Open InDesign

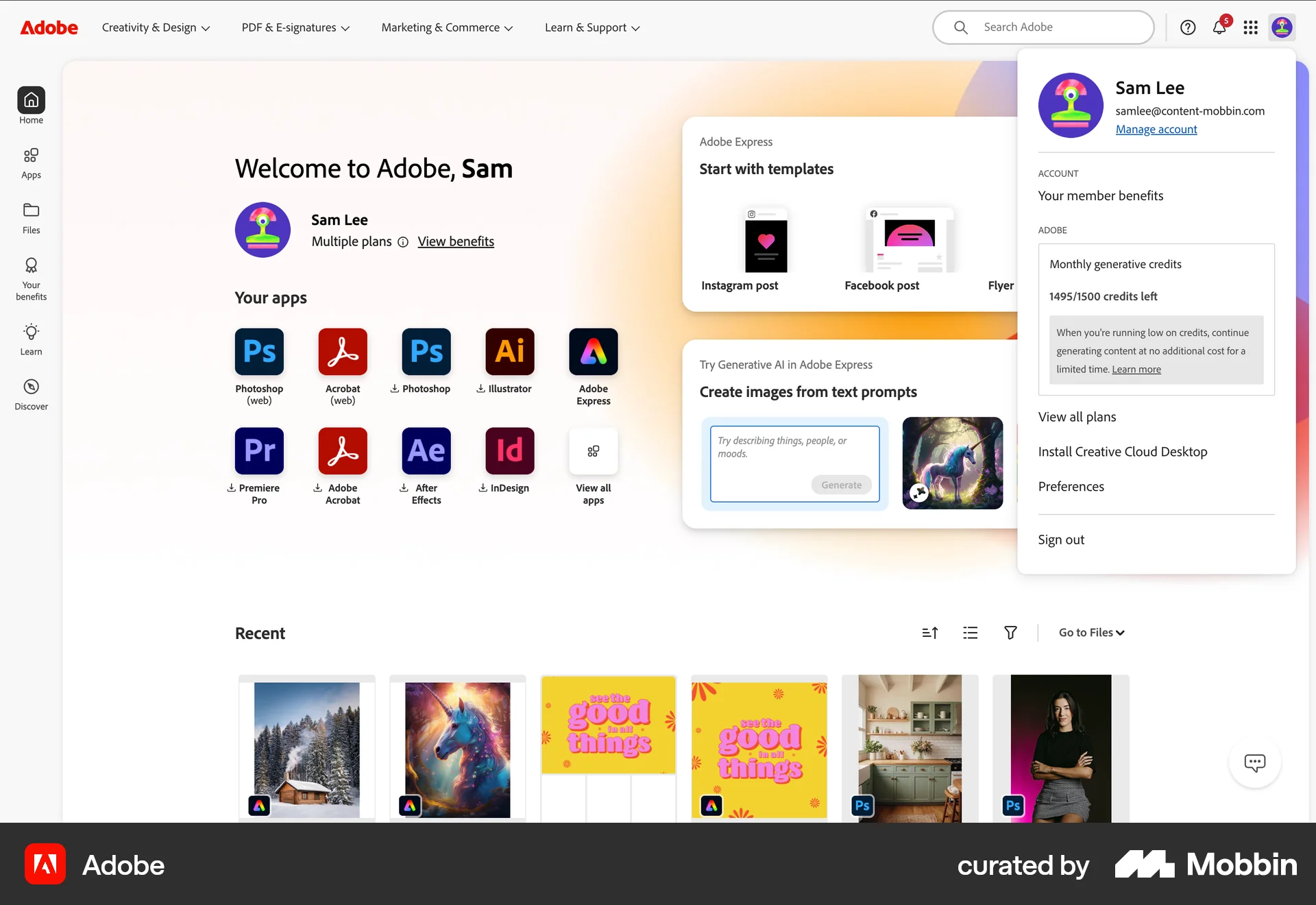pos(509,450)
